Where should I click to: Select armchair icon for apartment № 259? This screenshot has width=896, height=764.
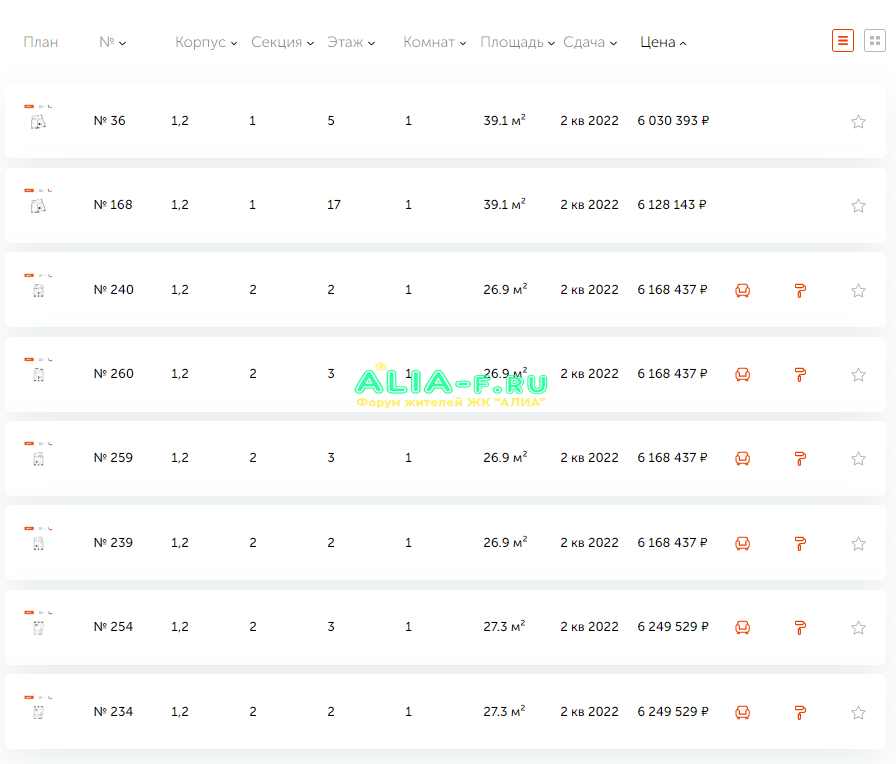(x=742, y=458)
